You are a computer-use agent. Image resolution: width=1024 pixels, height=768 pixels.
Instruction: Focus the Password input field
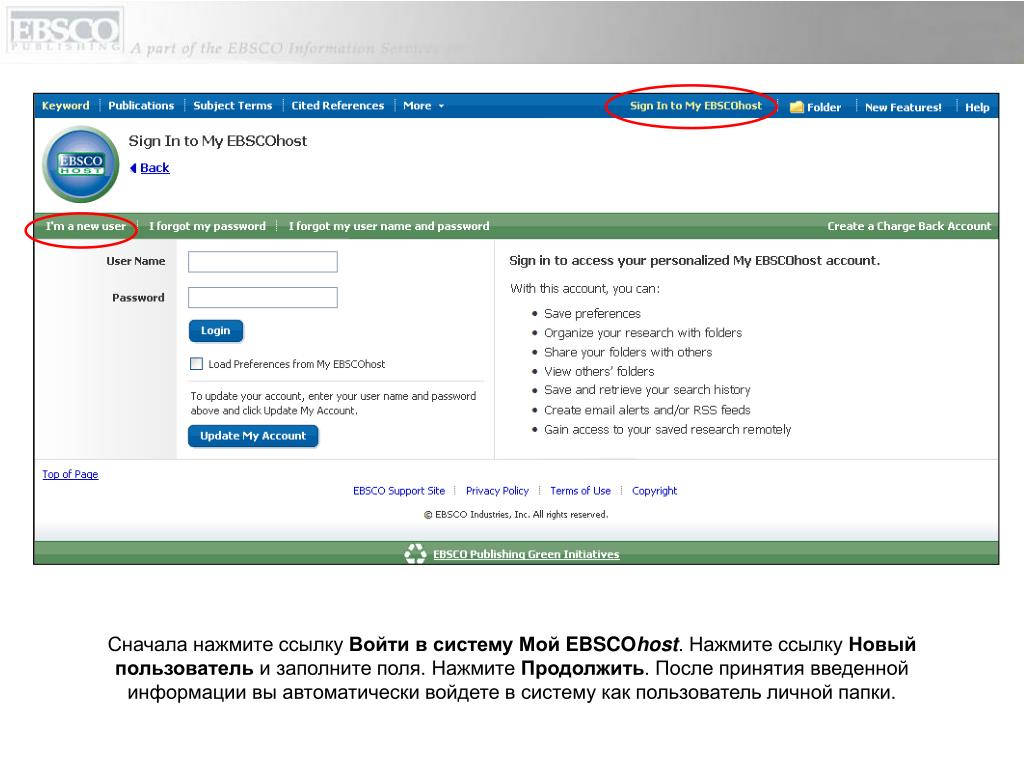(263, 298)
